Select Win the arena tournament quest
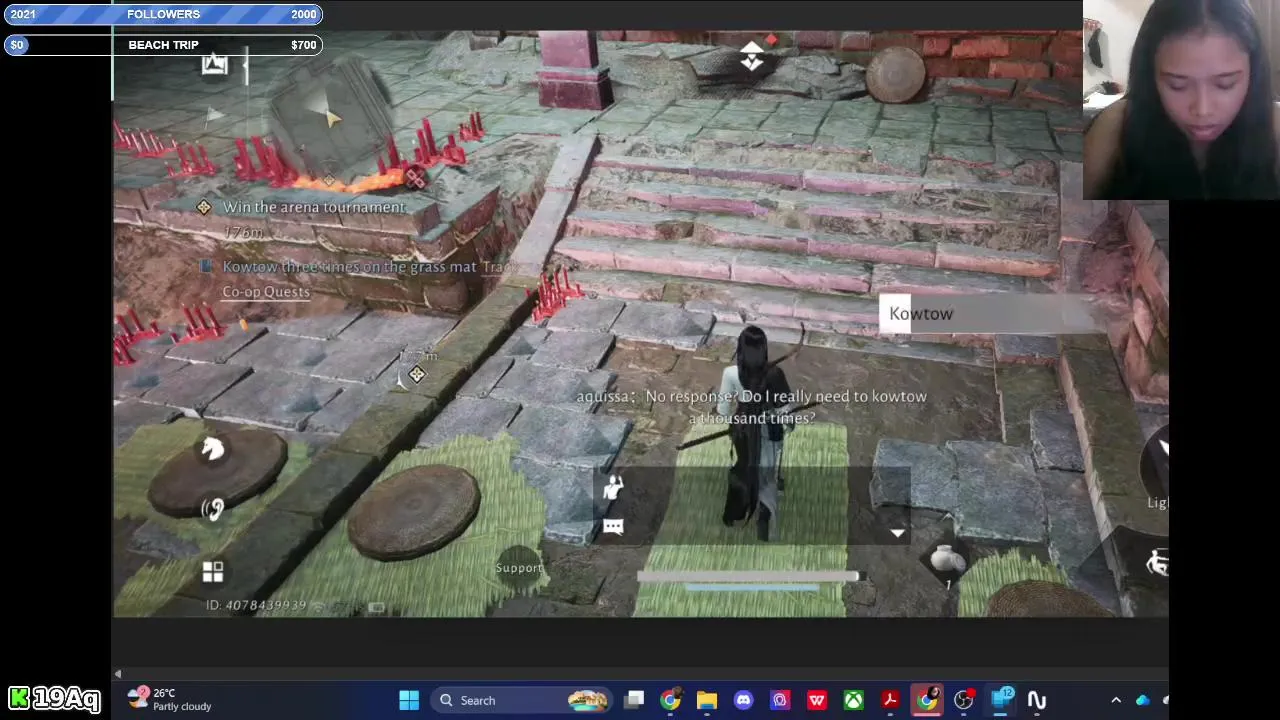 tap(314, 207)
